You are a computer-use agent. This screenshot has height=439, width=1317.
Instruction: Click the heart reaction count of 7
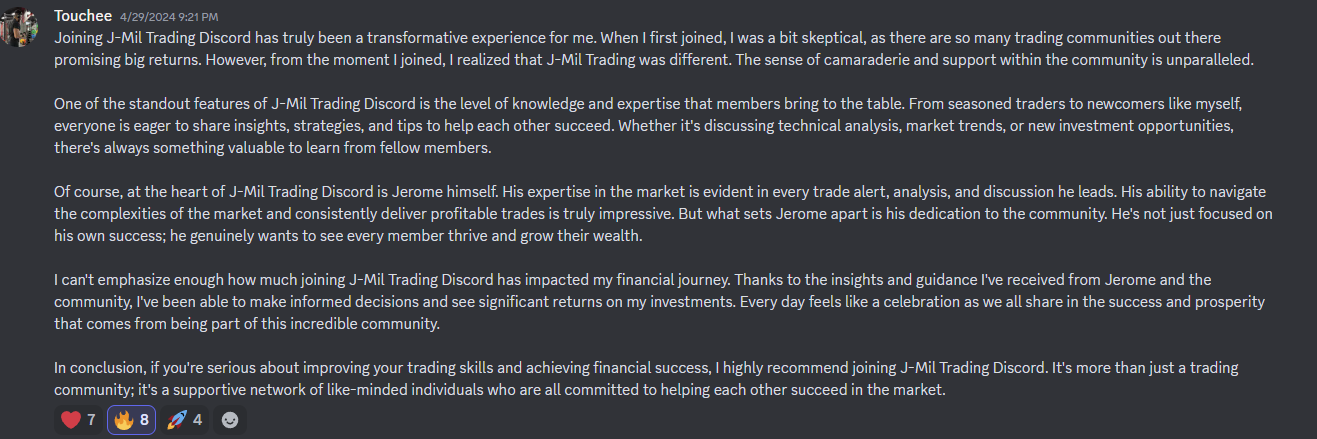tap(91, 420)
